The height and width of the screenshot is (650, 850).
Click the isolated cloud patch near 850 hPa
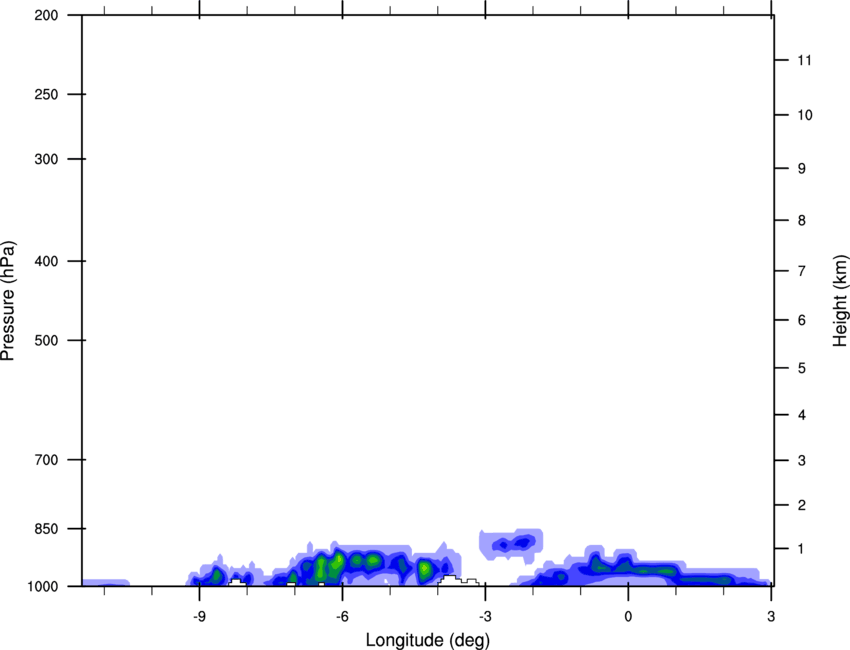coord(511,544)
